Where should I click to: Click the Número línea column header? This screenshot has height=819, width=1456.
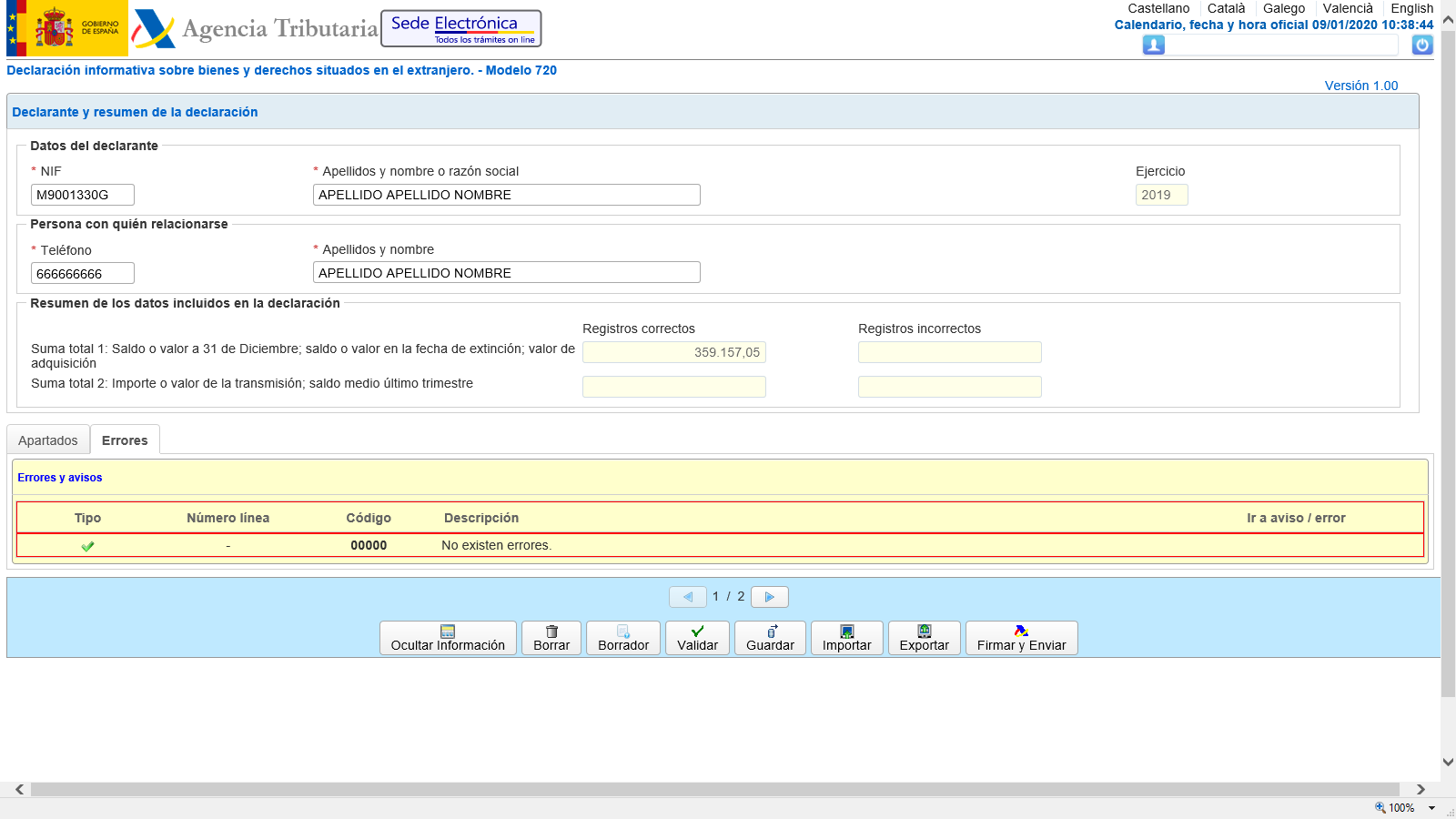[228, 518]
